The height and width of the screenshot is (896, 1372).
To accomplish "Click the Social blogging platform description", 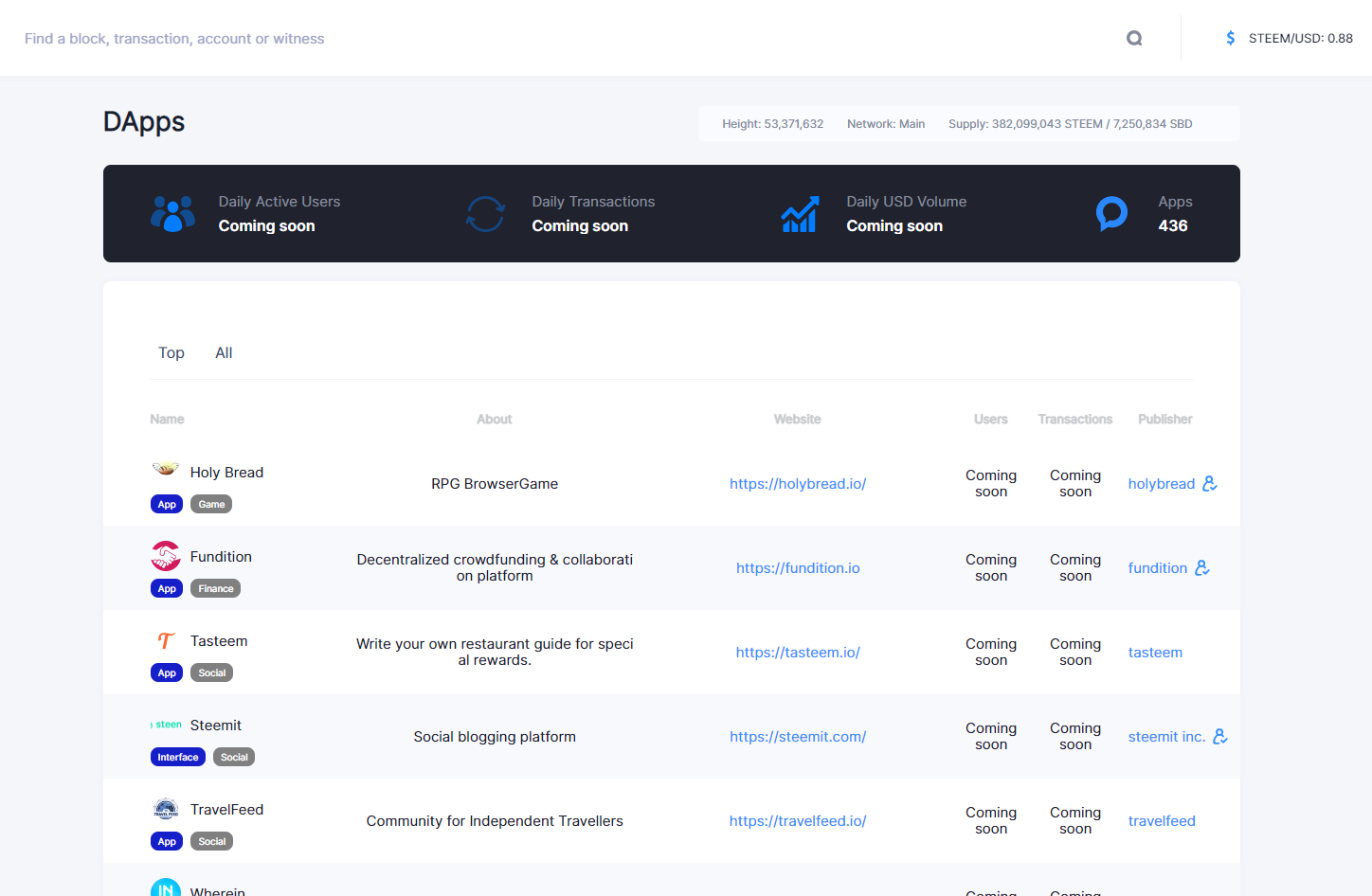I will (x=495, y=737).
